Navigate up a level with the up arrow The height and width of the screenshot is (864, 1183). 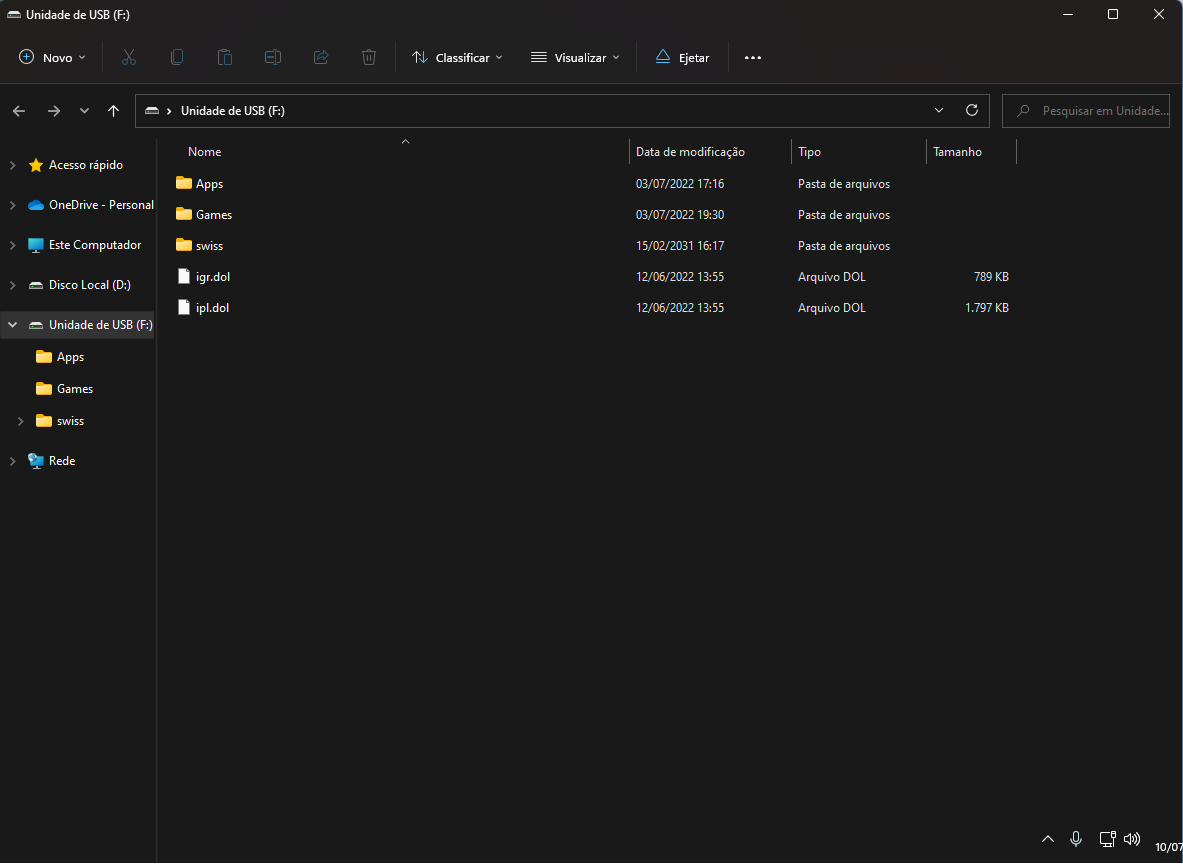click(113, 110)
